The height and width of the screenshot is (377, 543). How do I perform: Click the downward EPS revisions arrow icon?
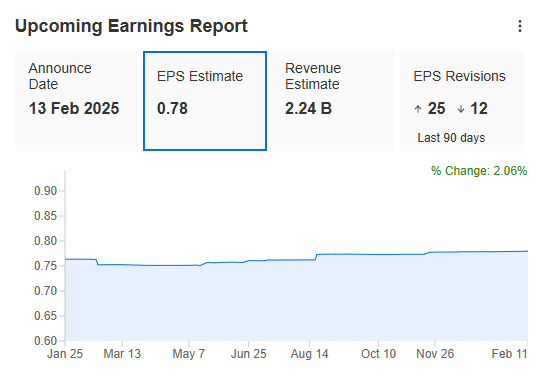click(x=461, y=109)
